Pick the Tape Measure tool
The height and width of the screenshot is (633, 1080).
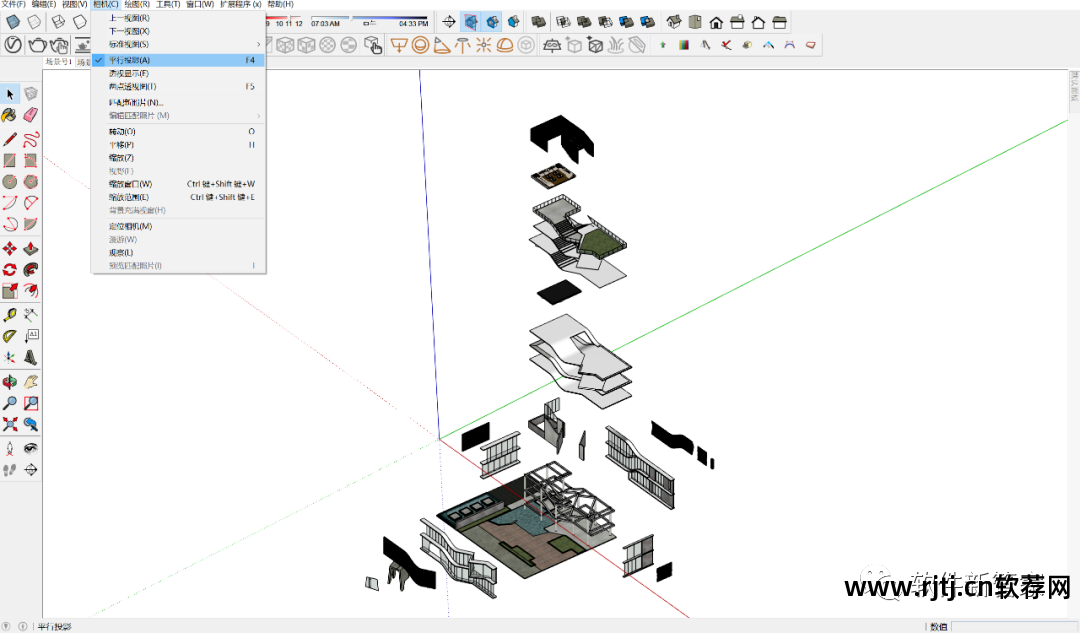click(x=10, y=315)
